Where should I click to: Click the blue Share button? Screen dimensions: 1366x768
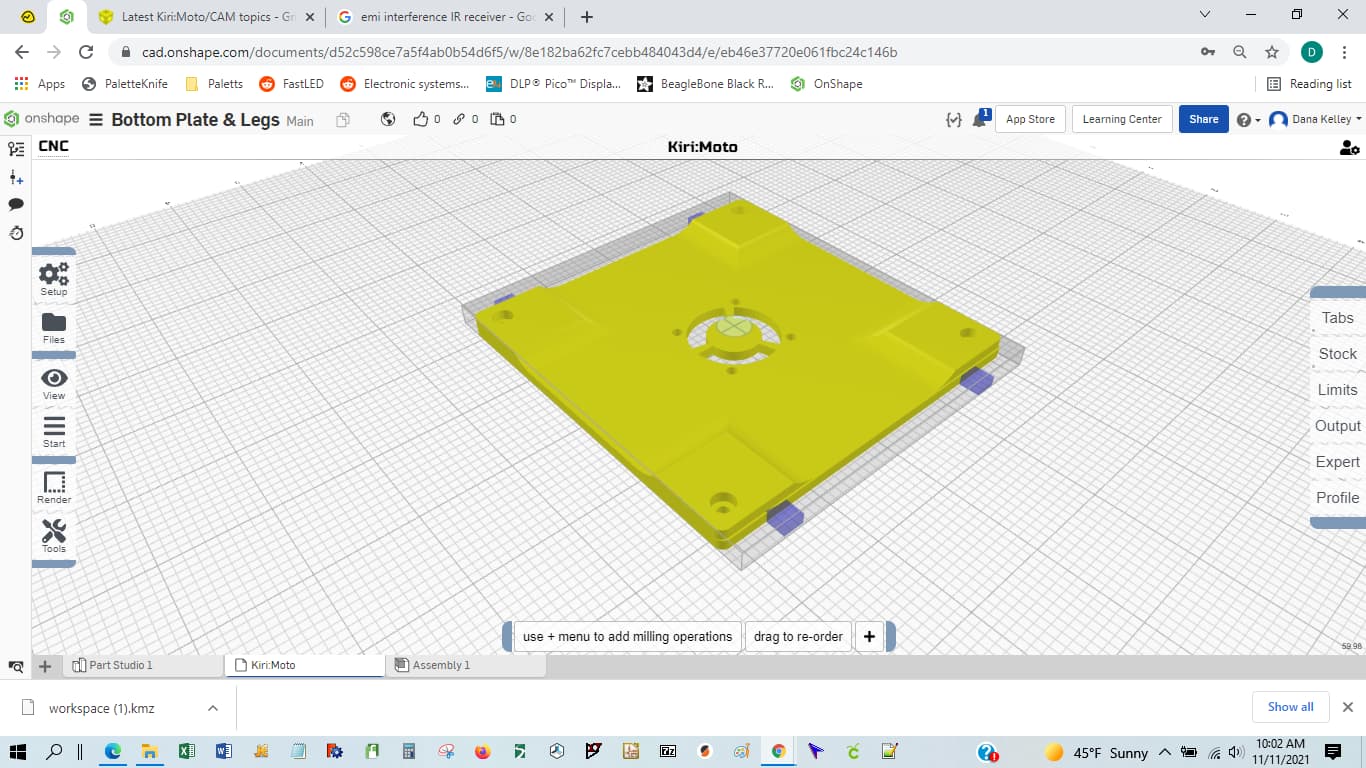pos(1203,119)
